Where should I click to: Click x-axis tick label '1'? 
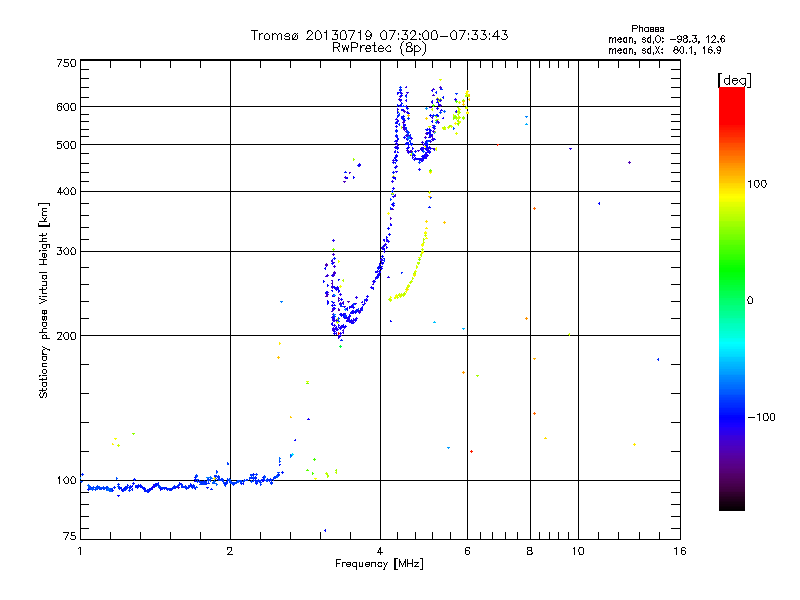(x=80, y=551)
